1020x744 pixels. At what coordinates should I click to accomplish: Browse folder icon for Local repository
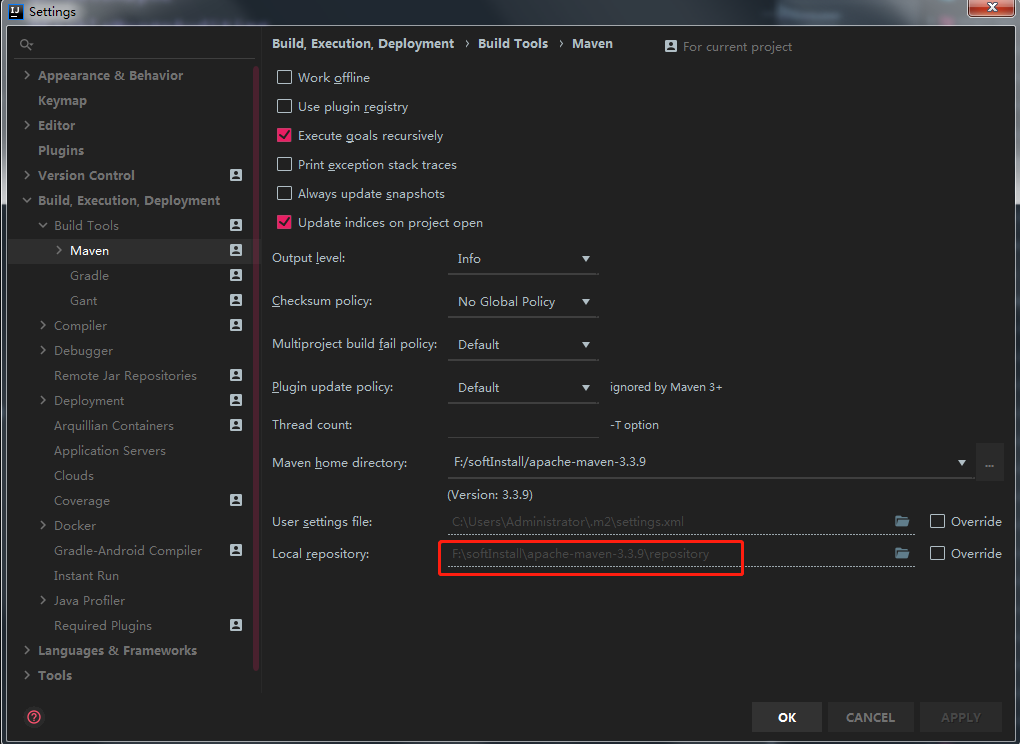pyautogui.click(x=902, y=553)
